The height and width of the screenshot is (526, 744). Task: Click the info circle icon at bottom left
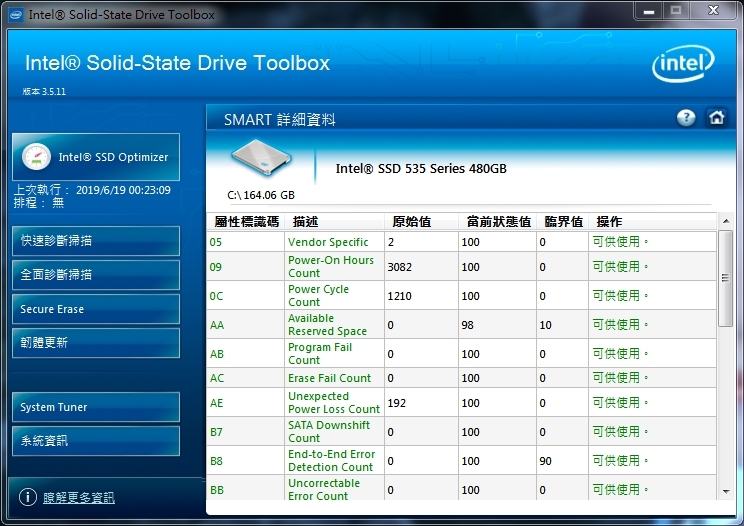point(28,497)
